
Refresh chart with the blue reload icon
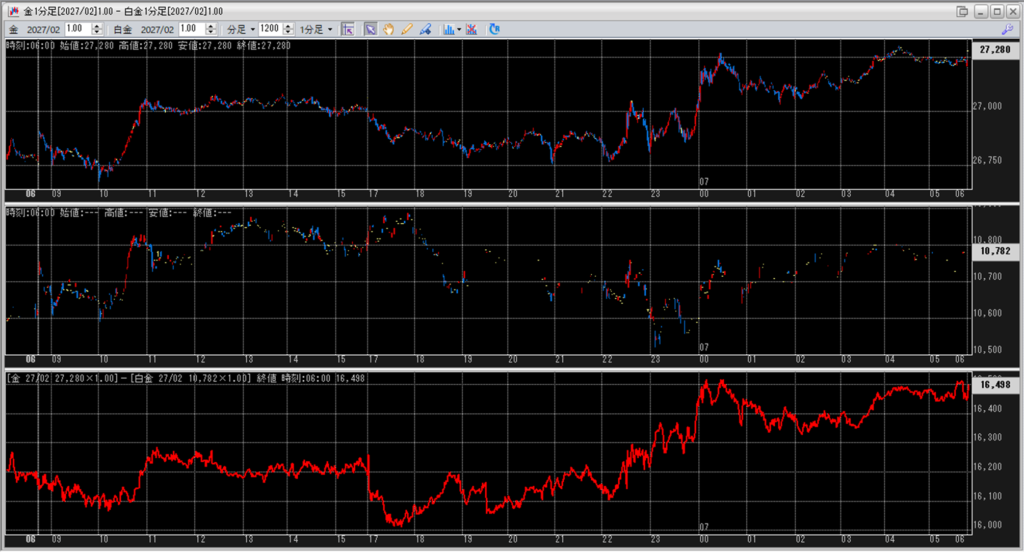tap(494, 29)
